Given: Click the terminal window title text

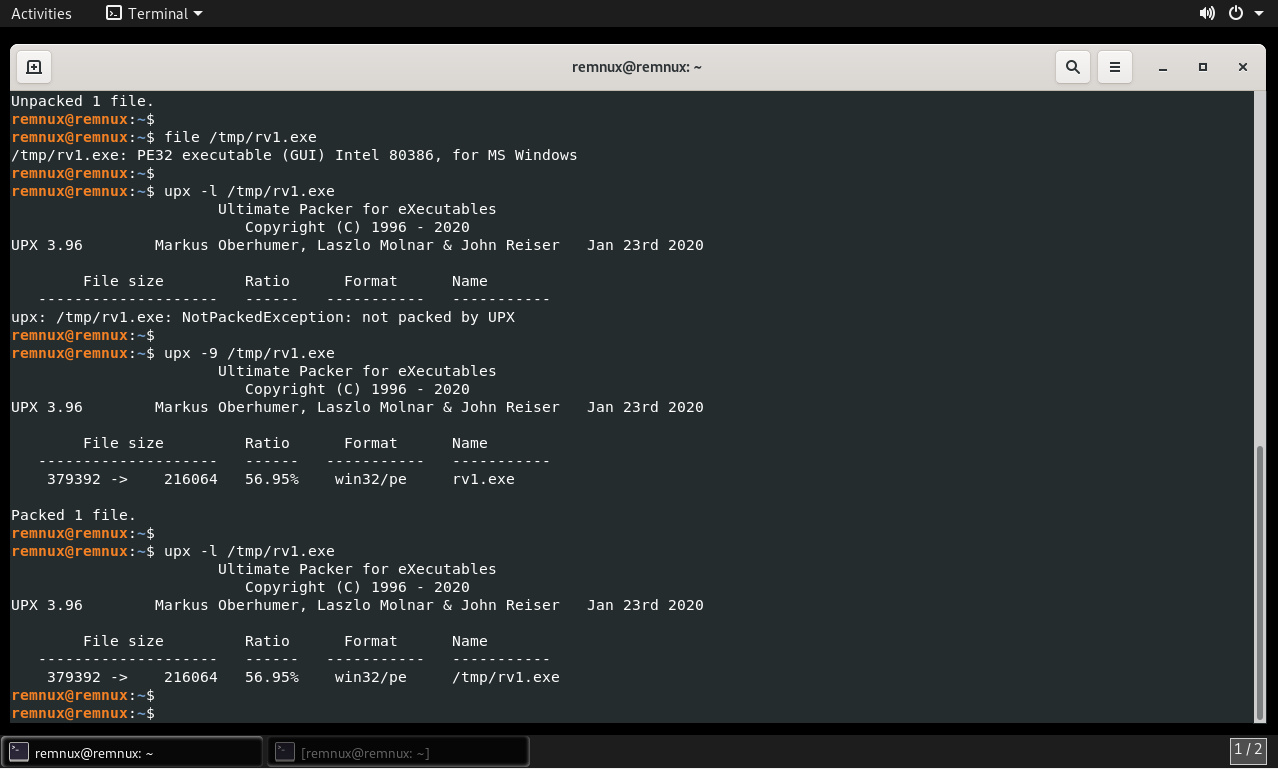Looking at the screenshot, I should click(637, 67).
